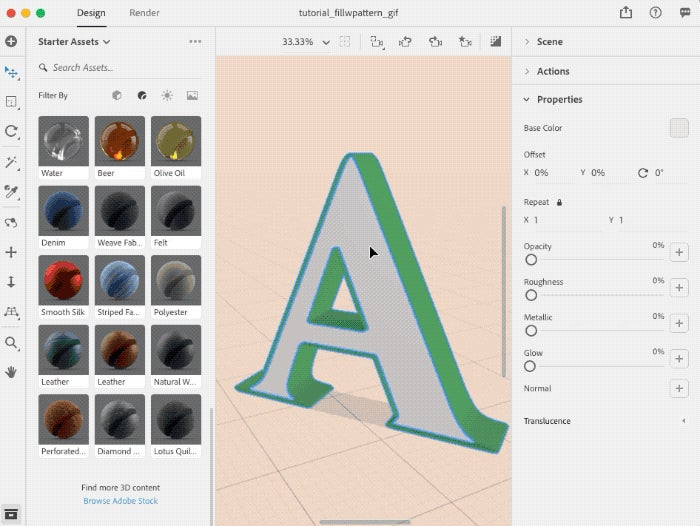Viewport: 700px width, 526px height.
Task: Add texture to Glow with plus button
Action: [x=679, y=359]
